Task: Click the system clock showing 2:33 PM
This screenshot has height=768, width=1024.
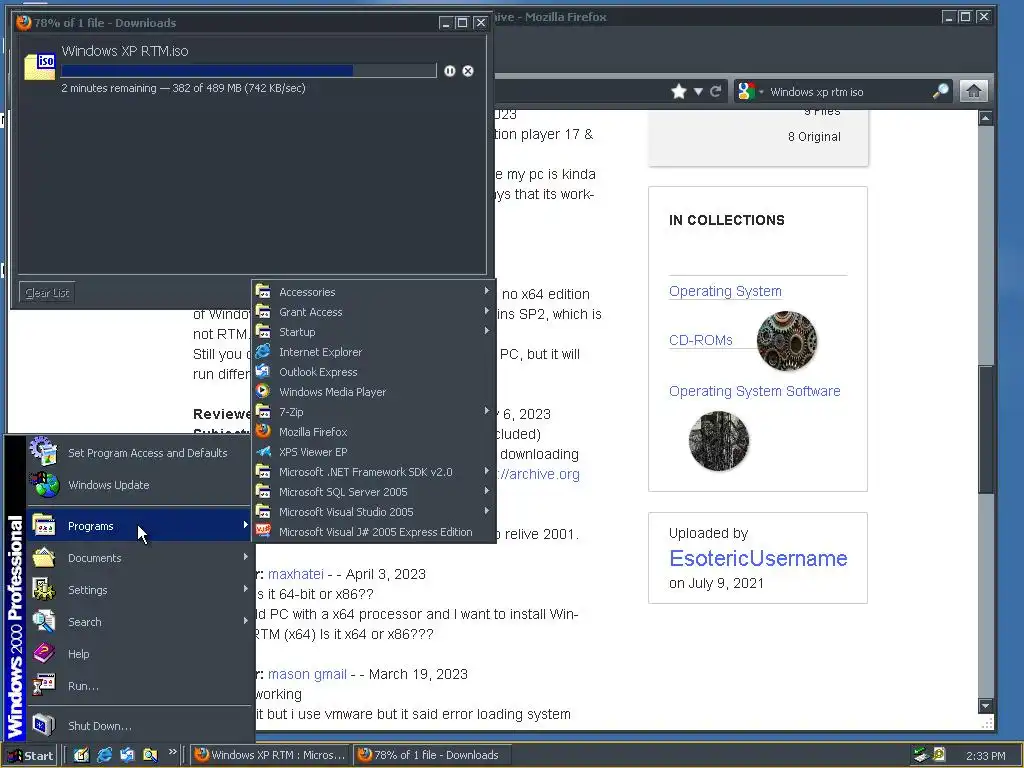Action: pyautogui.click(x=985, y=756)
